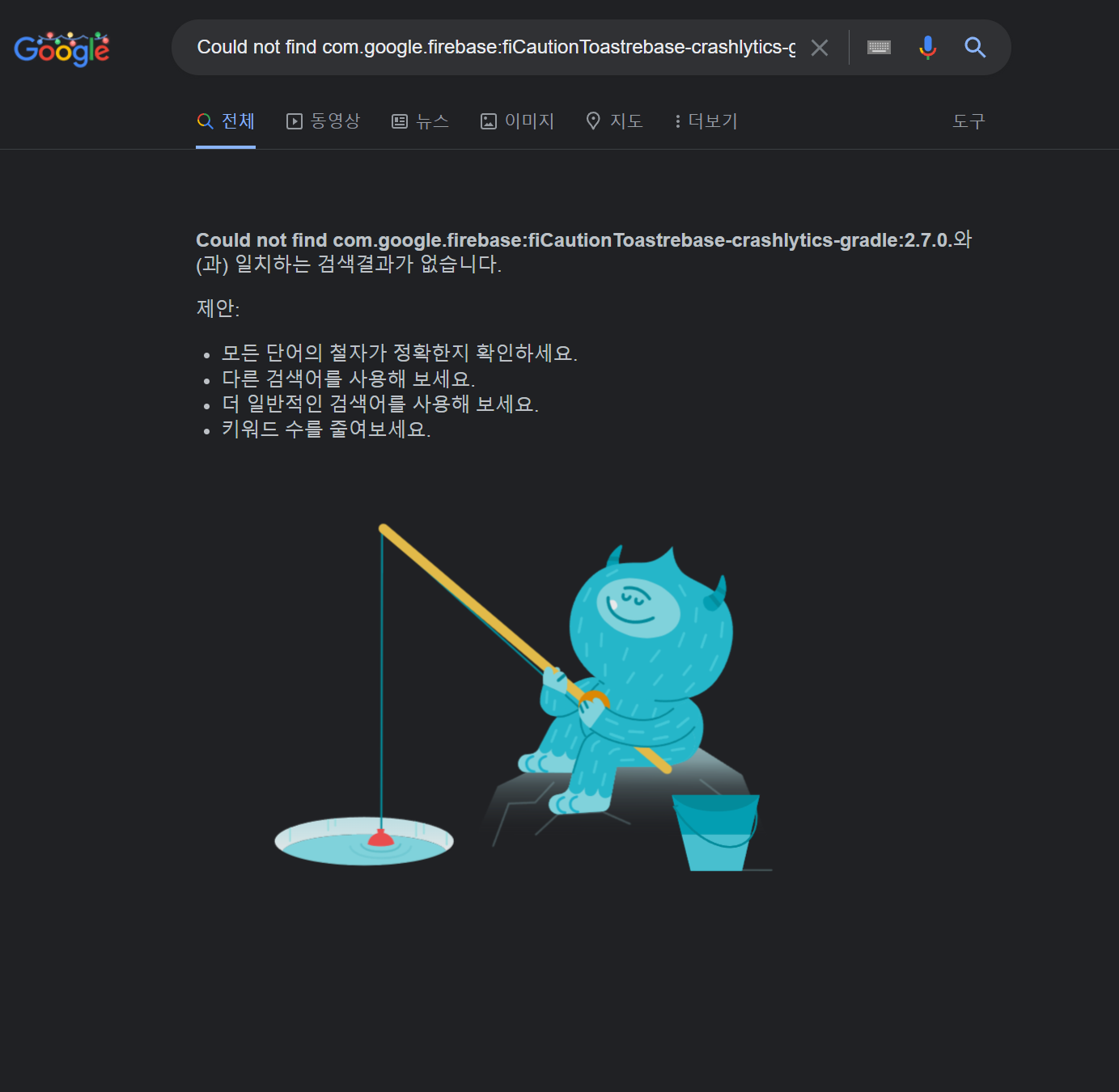Viewport: 1119px width, 1092px height.
Task: Click the three-dot icon beside 더보기
Action: point(678,121)
